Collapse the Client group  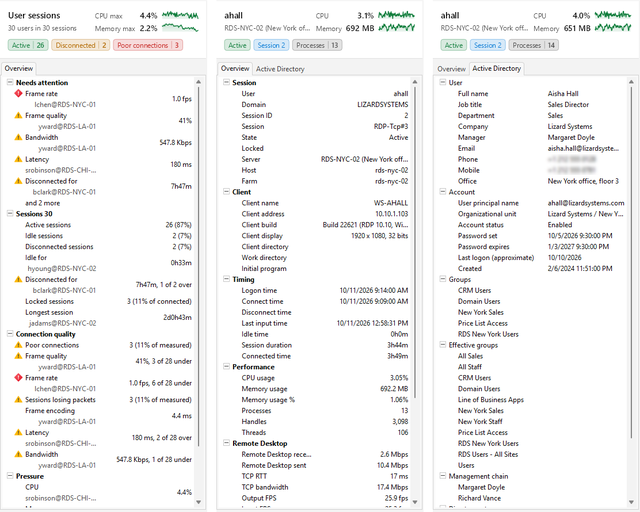(226, 192)
